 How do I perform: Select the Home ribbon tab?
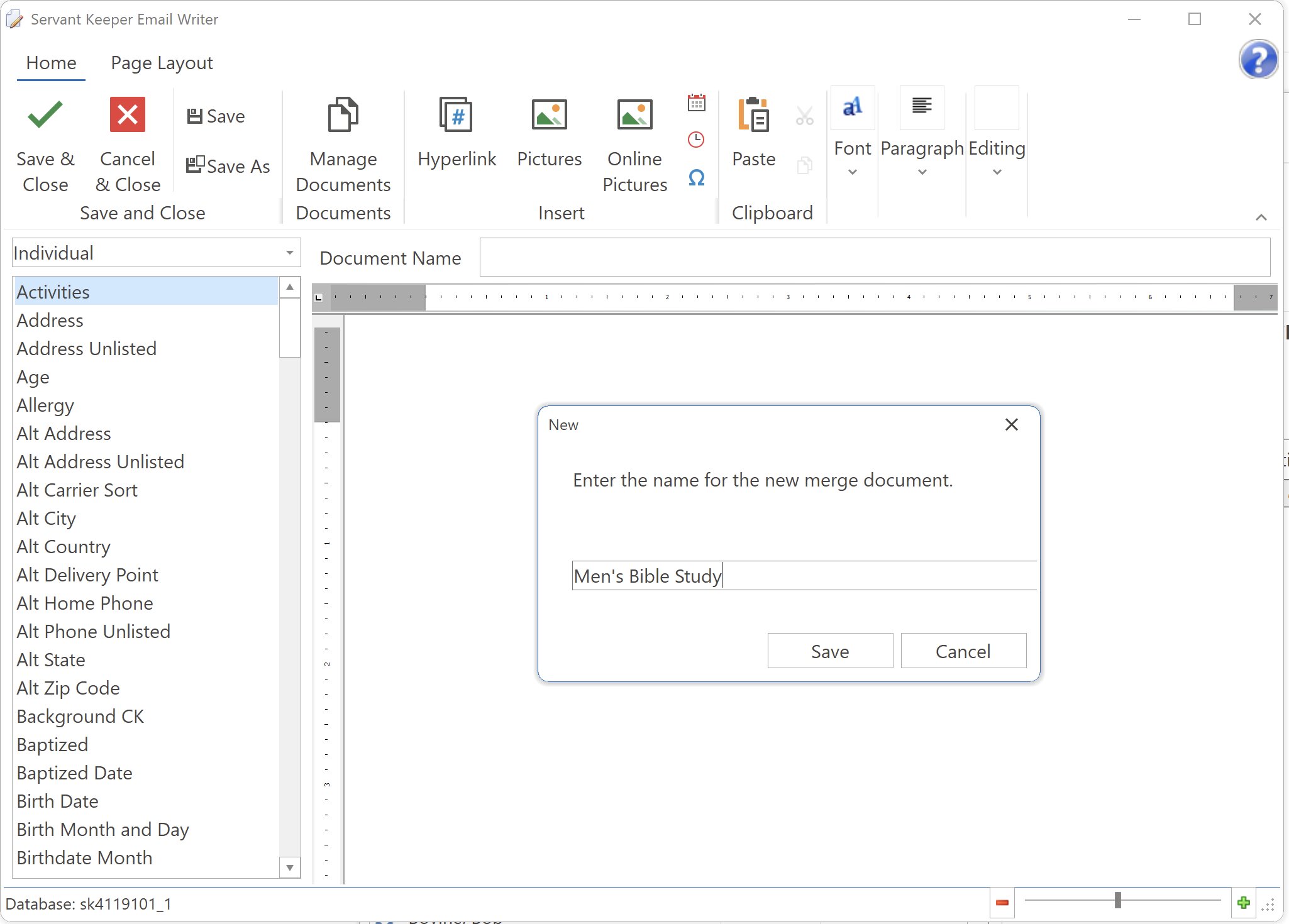51,62
